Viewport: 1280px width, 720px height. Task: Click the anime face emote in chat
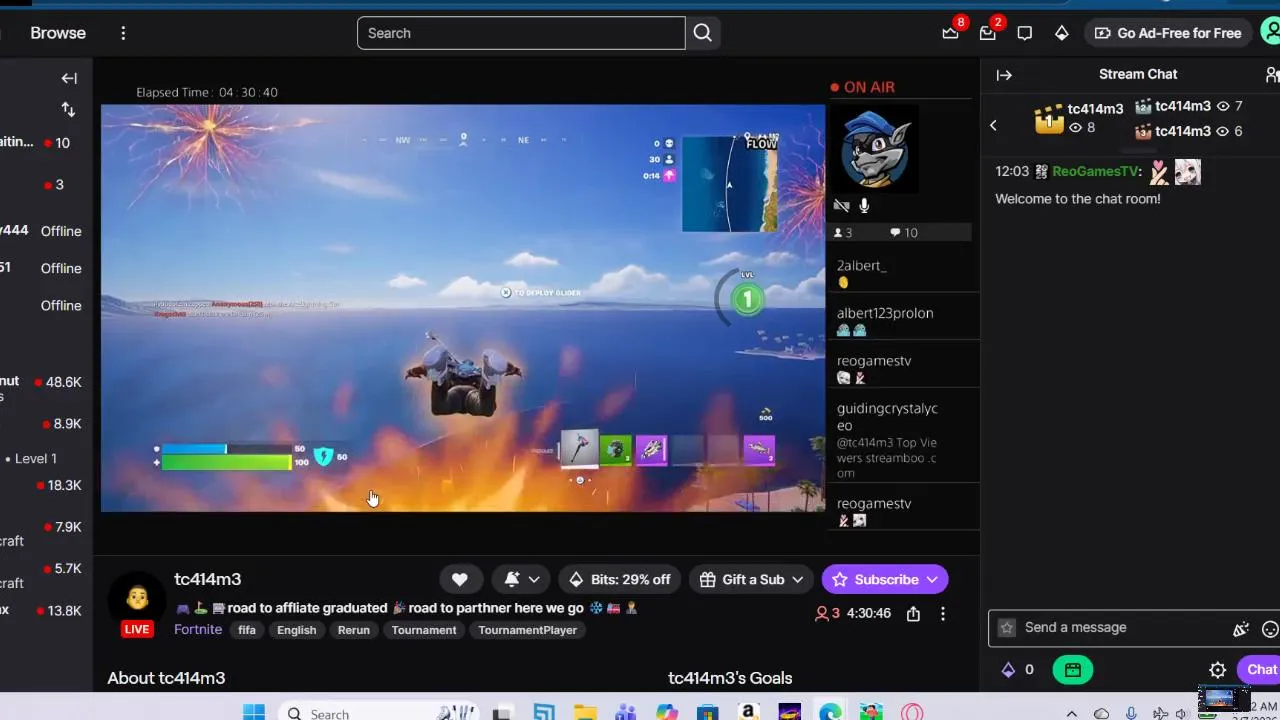pos(1187,172)
